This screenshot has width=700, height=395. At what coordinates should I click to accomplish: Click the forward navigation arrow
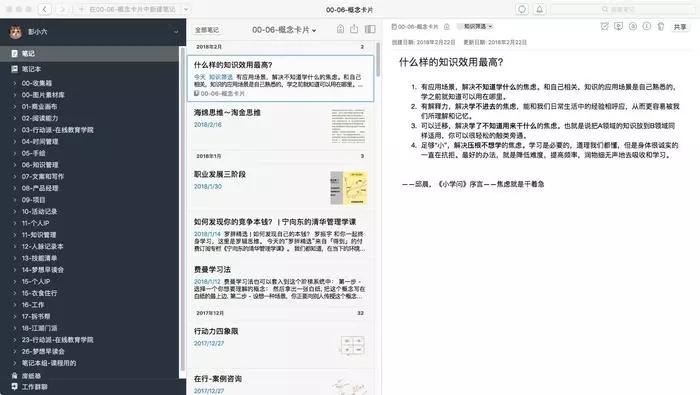pos(62,9)
